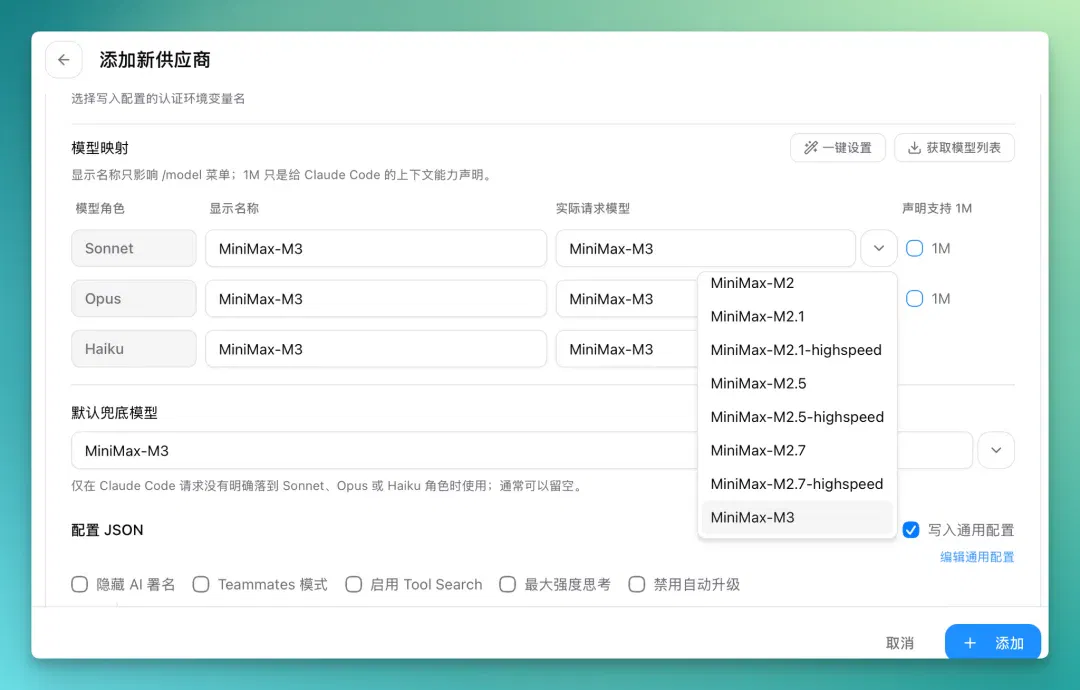The height and width of the screenshot is (690, 1080).
Task: Focus the Sonnet 实际请求模型 input
Action: [x=705, y=248]
